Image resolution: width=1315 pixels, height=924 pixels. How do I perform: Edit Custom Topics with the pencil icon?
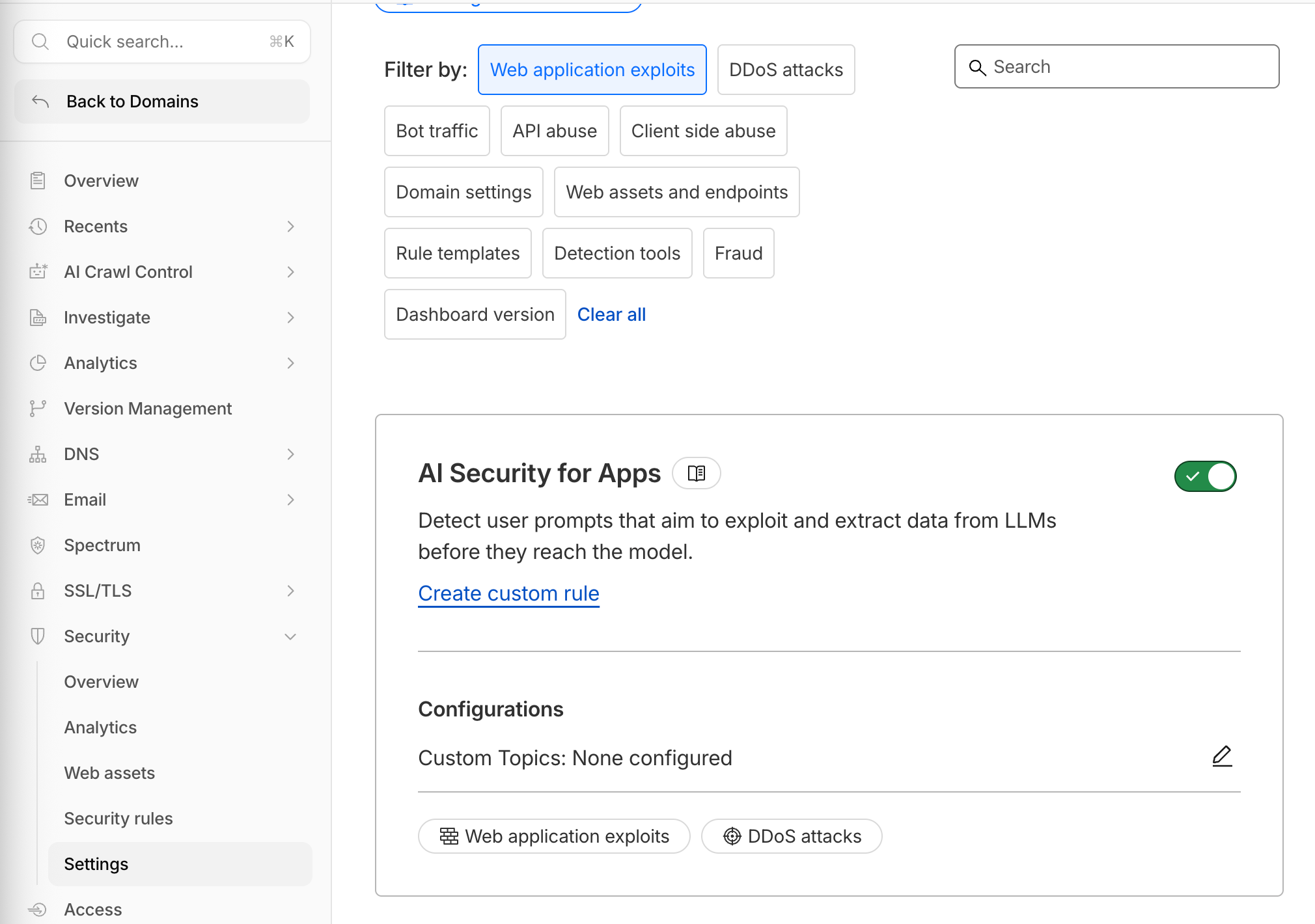tap(1222, 757)
